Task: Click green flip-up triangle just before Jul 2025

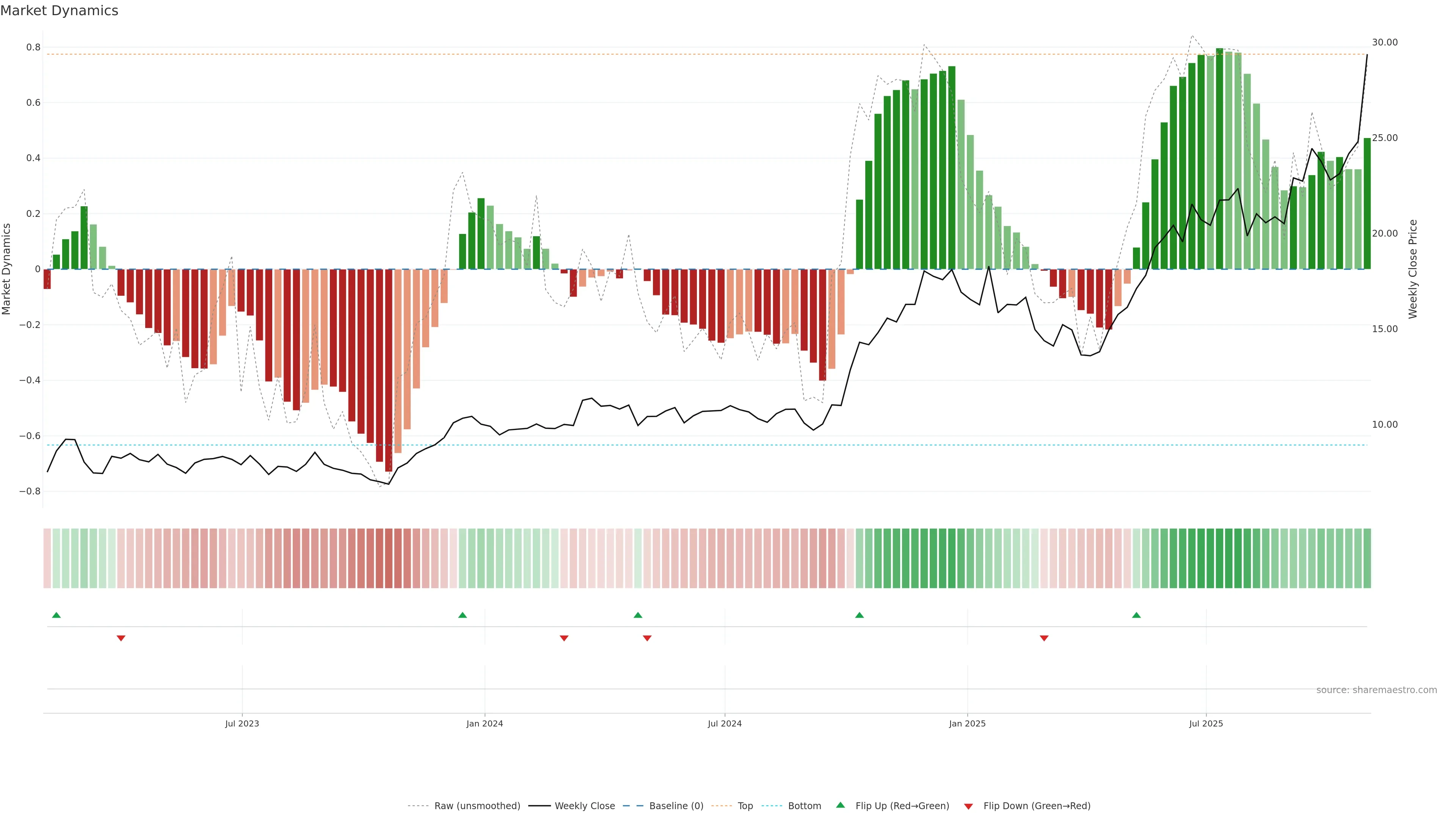Action: pyautogui.click(x=1136, y=615)
